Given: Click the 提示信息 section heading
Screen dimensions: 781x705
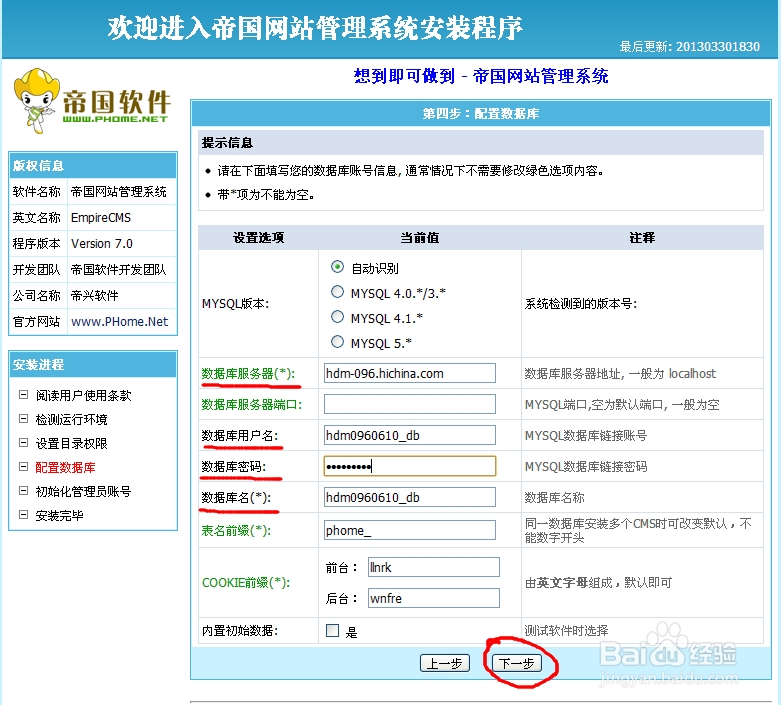Looking at the screenshot, I should [227, 143].
